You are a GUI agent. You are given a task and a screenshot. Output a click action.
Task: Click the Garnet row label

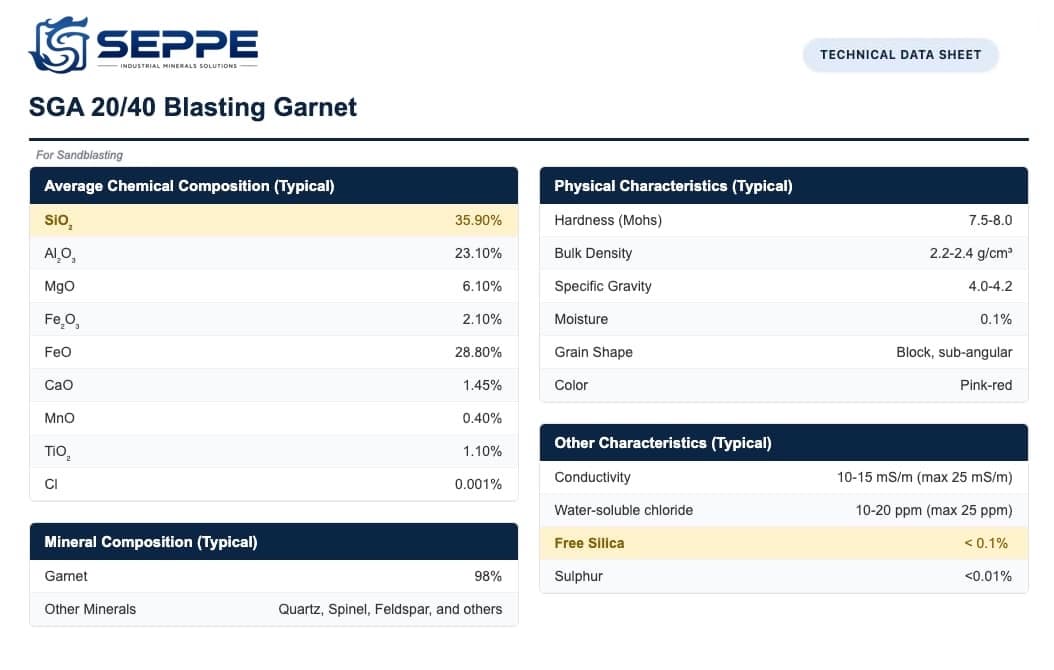[66, 576]
